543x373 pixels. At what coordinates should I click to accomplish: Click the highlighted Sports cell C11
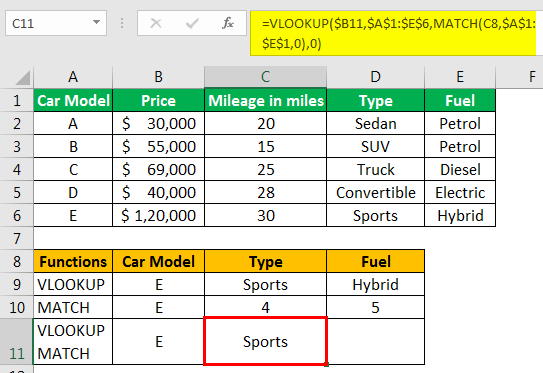pos(266,341)
